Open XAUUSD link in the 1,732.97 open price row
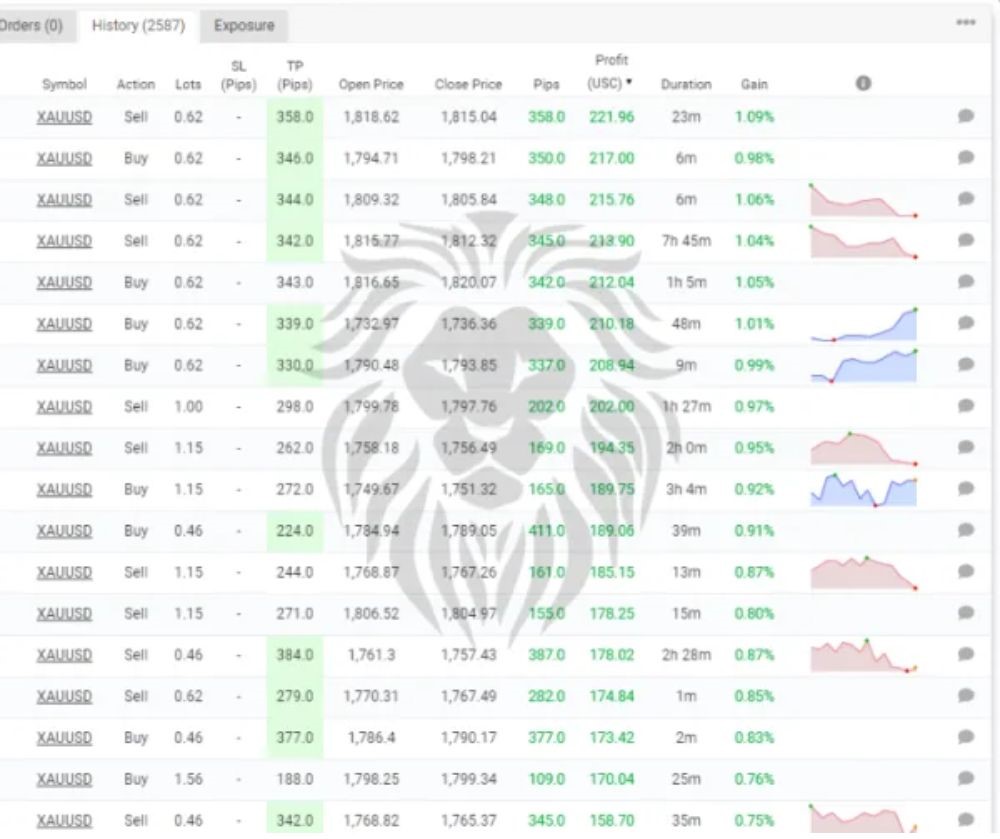The height and width of the screenshot is (839, 1000). pos(64,325)
